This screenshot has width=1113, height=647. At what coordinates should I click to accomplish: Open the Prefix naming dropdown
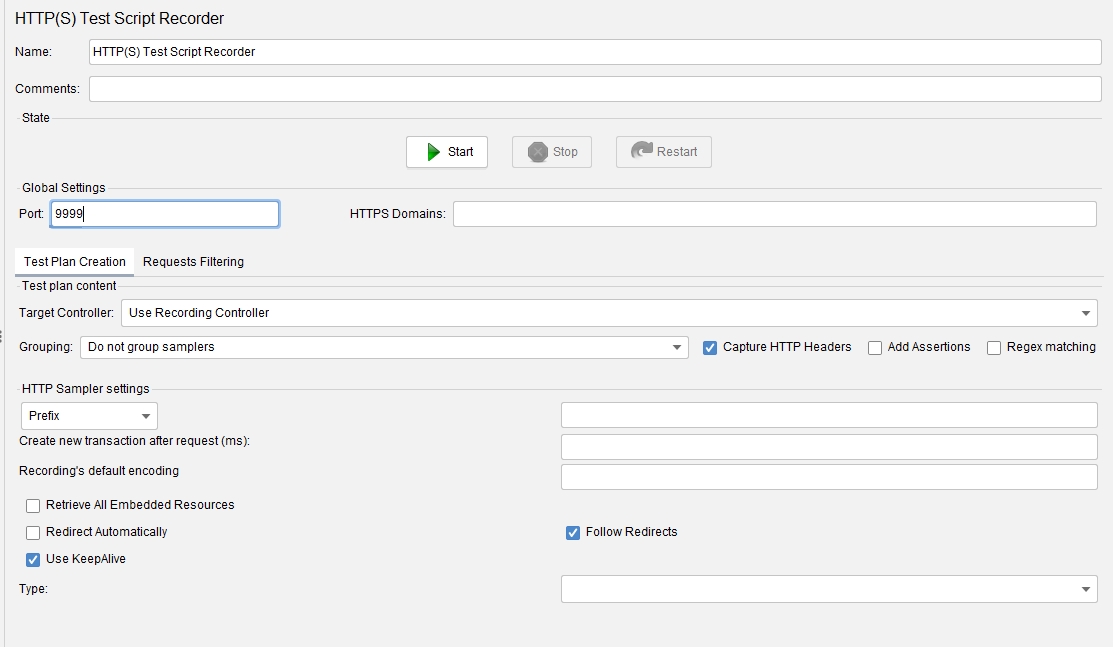click(89, 416)
